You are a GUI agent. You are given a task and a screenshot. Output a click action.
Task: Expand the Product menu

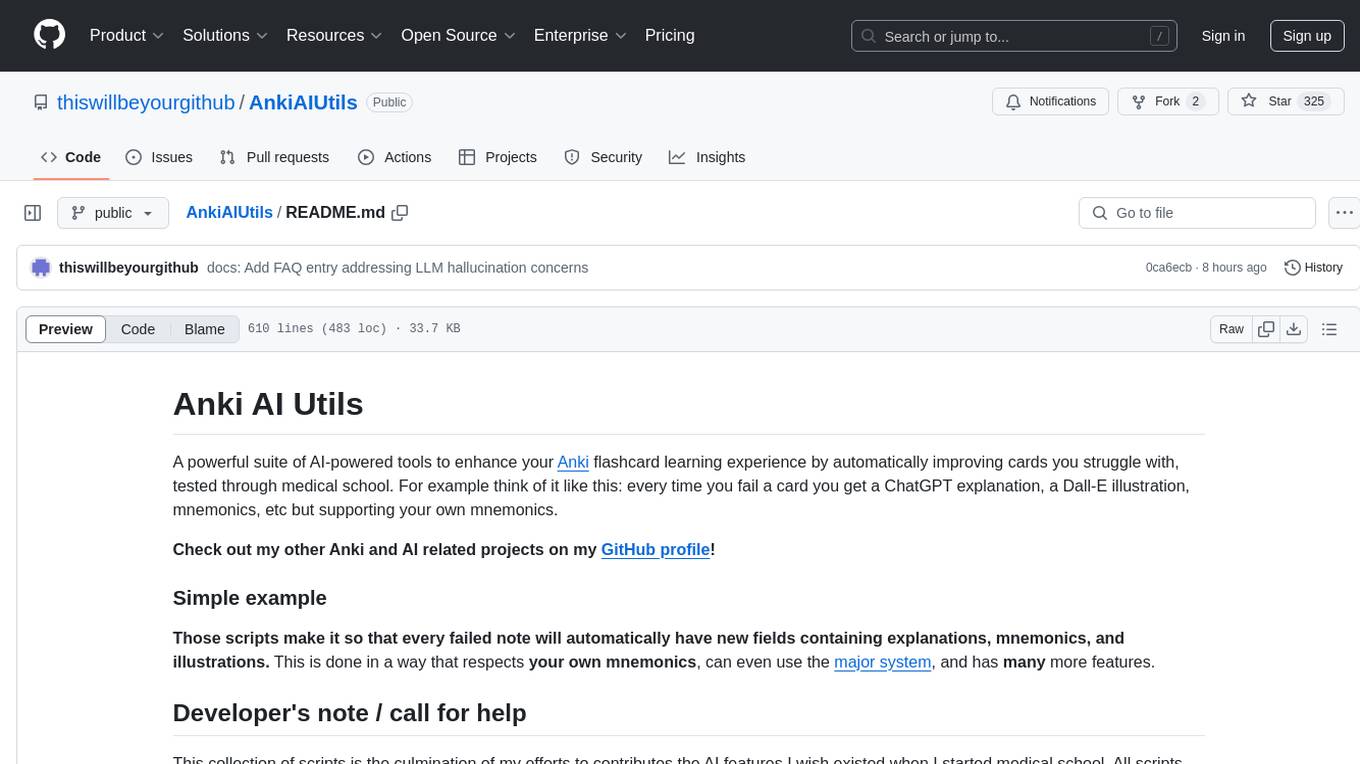(127, 35)
